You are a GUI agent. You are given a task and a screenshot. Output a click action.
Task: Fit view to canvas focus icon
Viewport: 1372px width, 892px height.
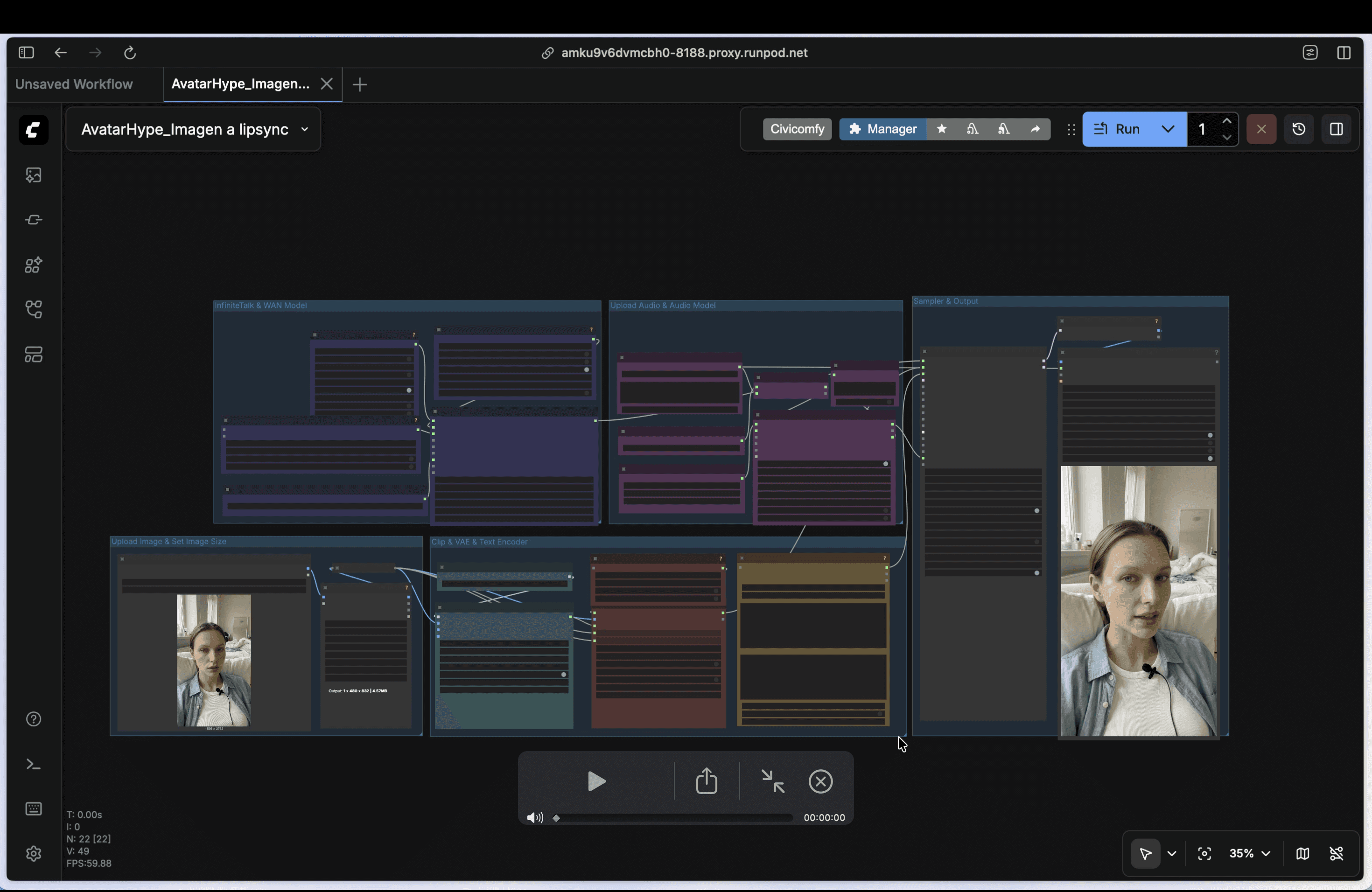[x=1204, y=853]
